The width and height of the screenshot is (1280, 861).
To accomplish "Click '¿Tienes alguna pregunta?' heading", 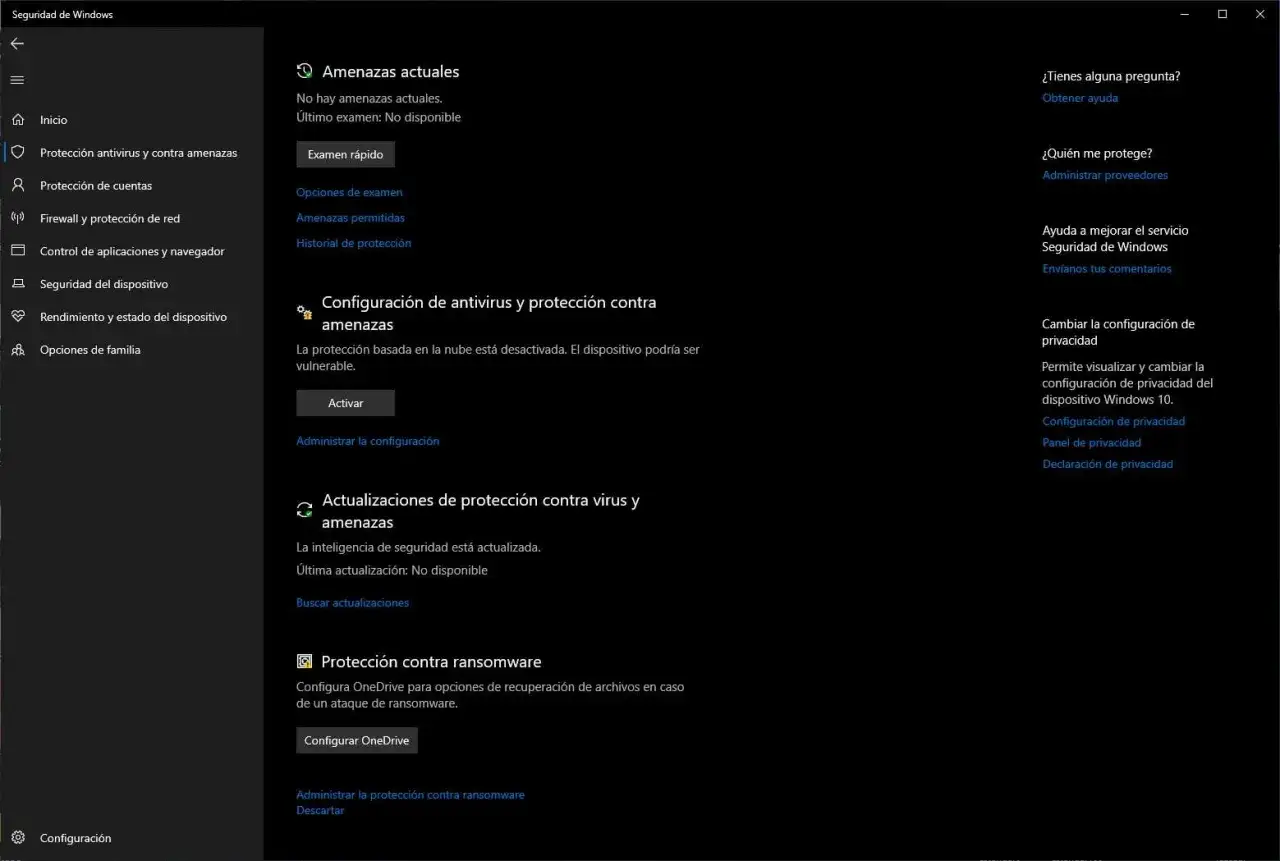I will point(1111,76).
